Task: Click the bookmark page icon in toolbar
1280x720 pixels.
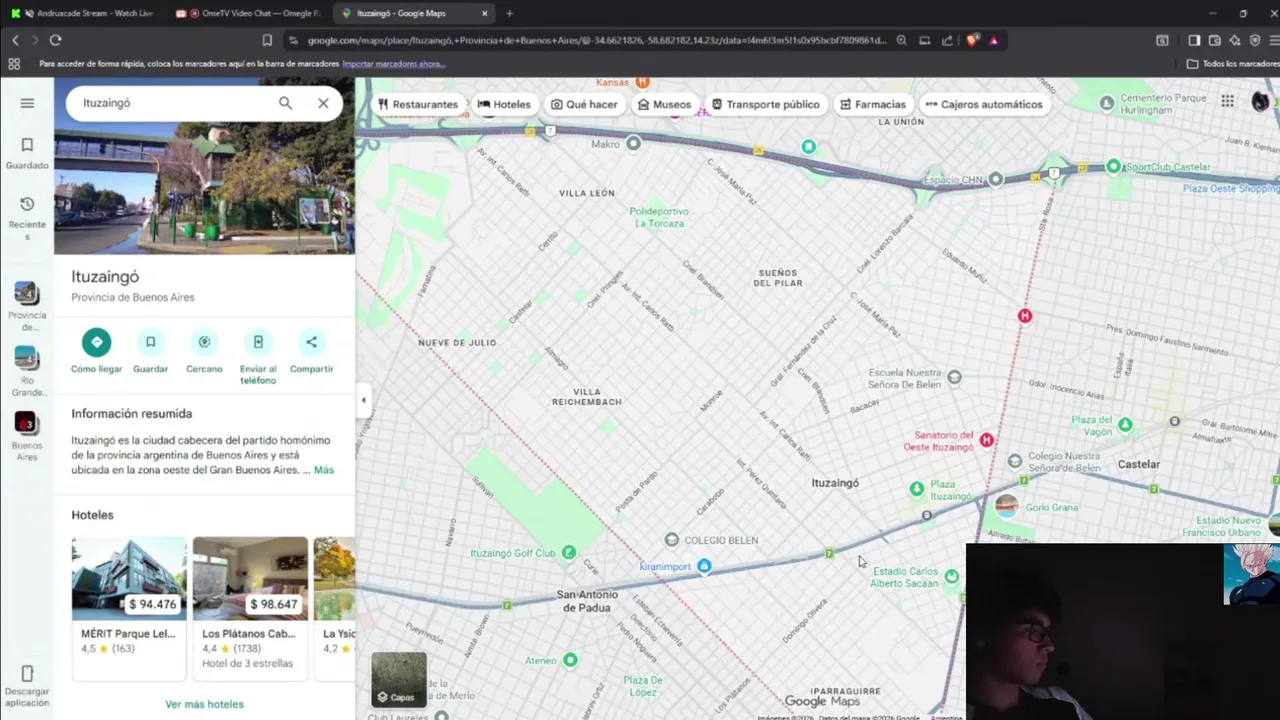Action: click(267, 40)
